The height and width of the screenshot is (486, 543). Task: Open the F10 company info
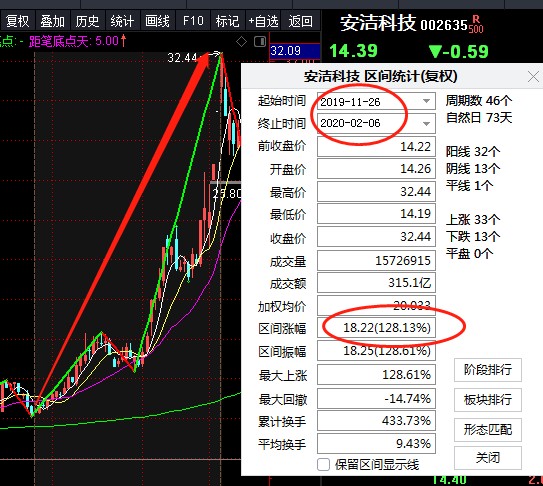click(193, 21)
